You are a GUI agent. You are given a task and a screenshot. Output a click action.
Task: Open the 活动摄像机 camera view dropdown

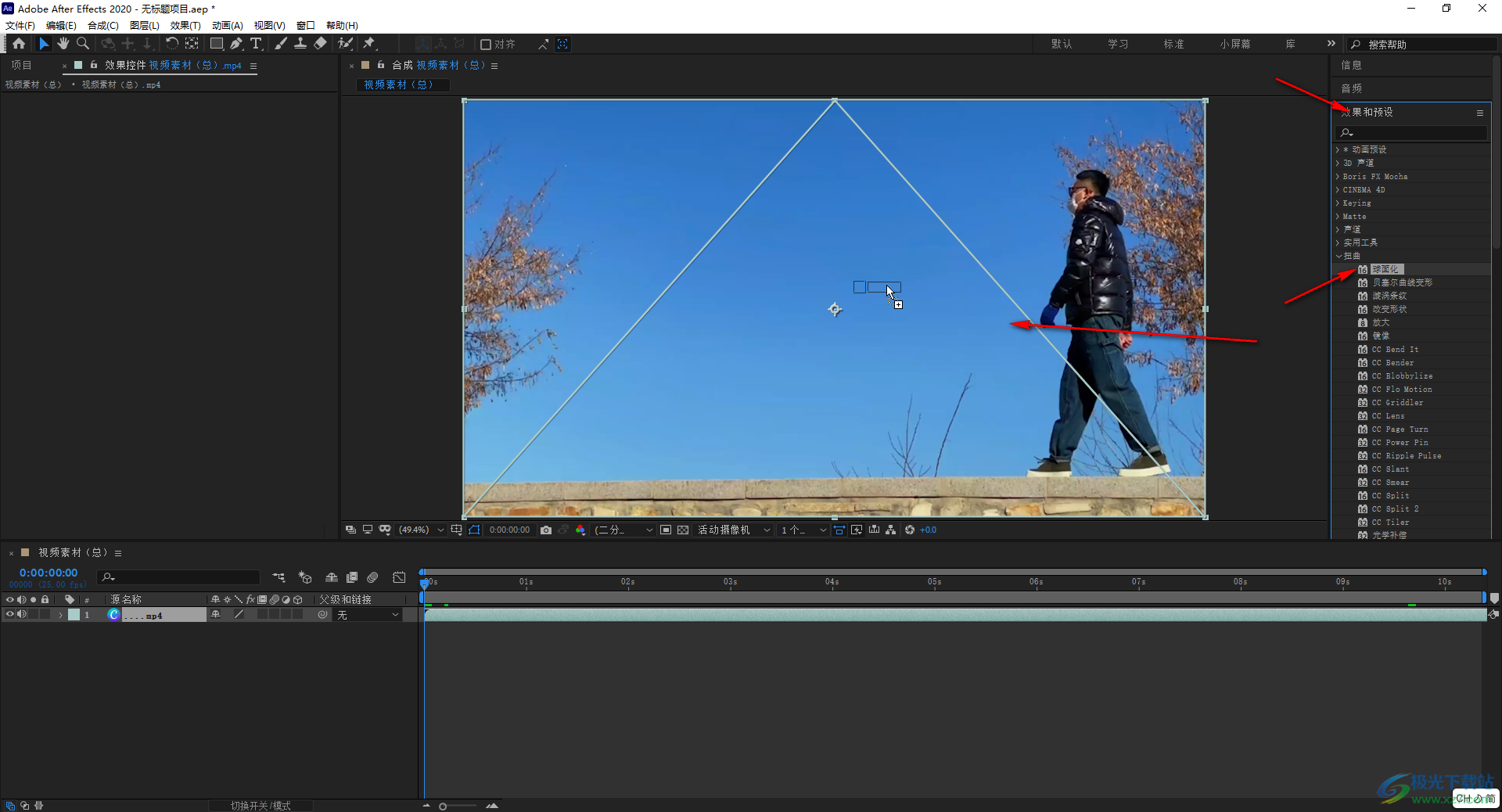click(733, 530)
